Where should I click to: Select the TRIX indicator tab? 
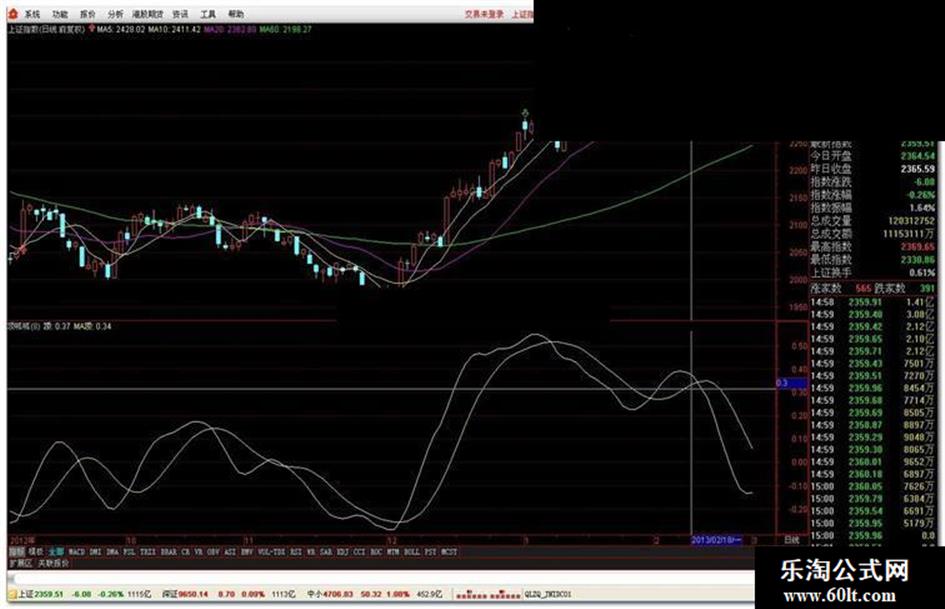(148, 552)
